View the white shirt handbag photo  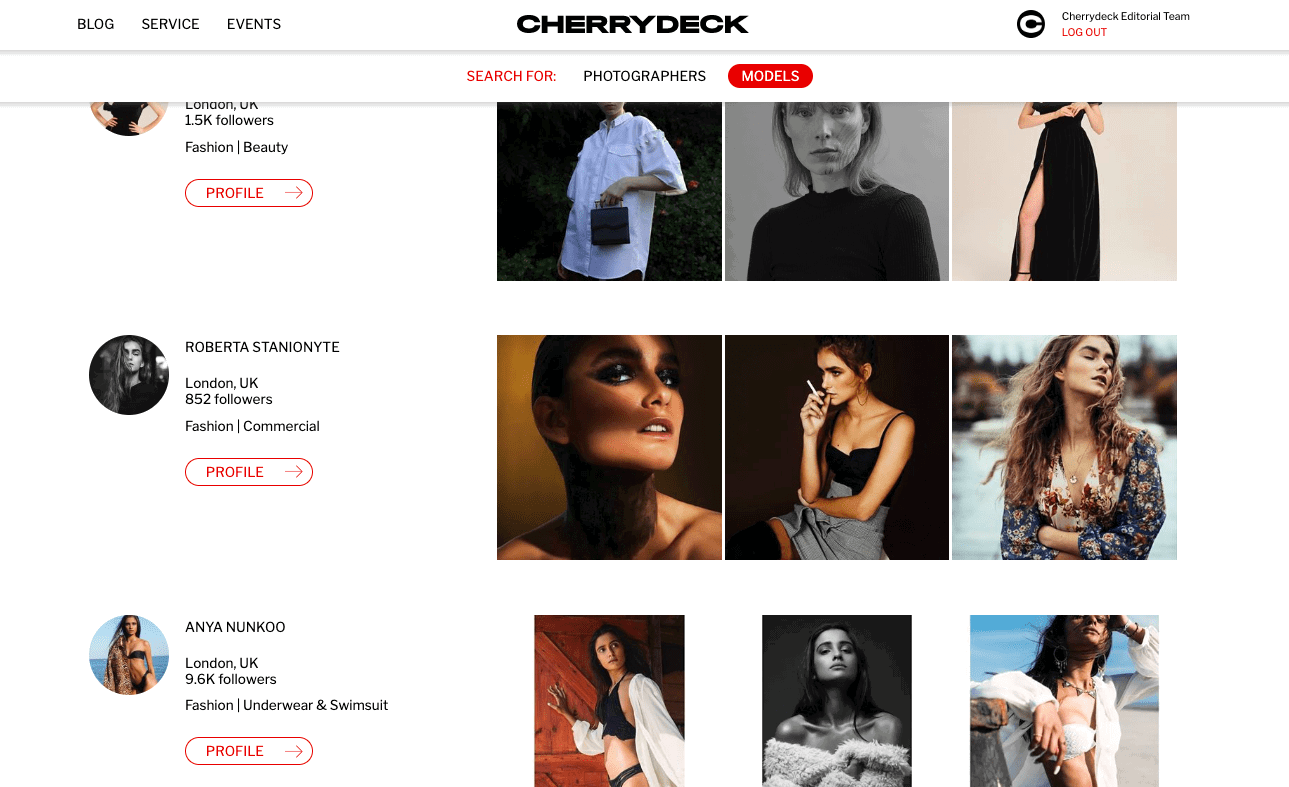609,191
